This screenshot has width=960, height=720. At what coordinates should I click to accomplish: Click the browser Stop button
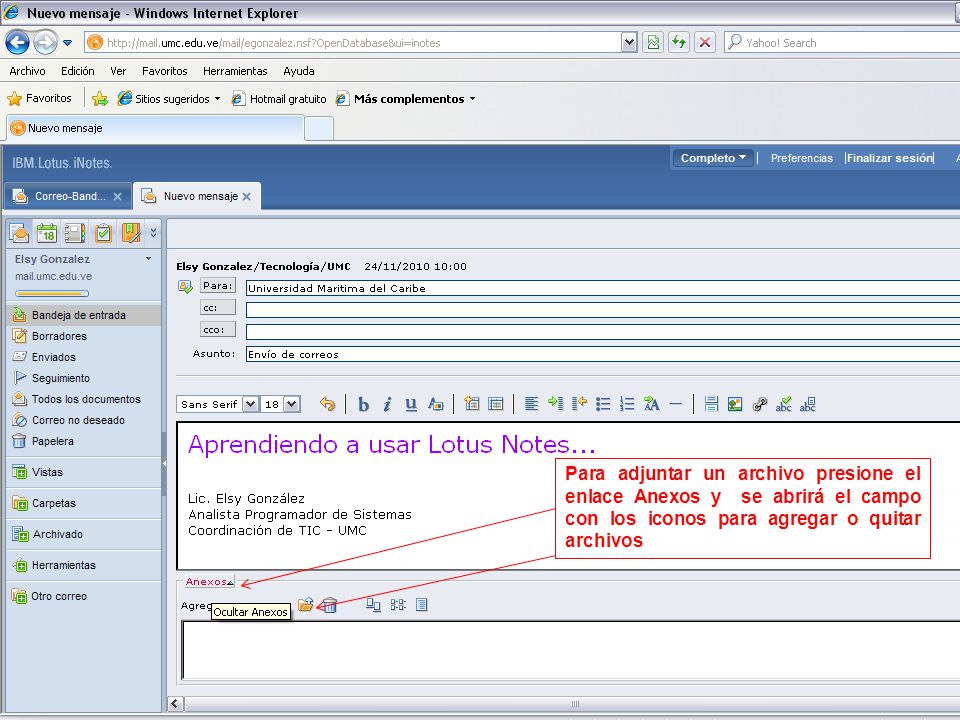(705, 42)
